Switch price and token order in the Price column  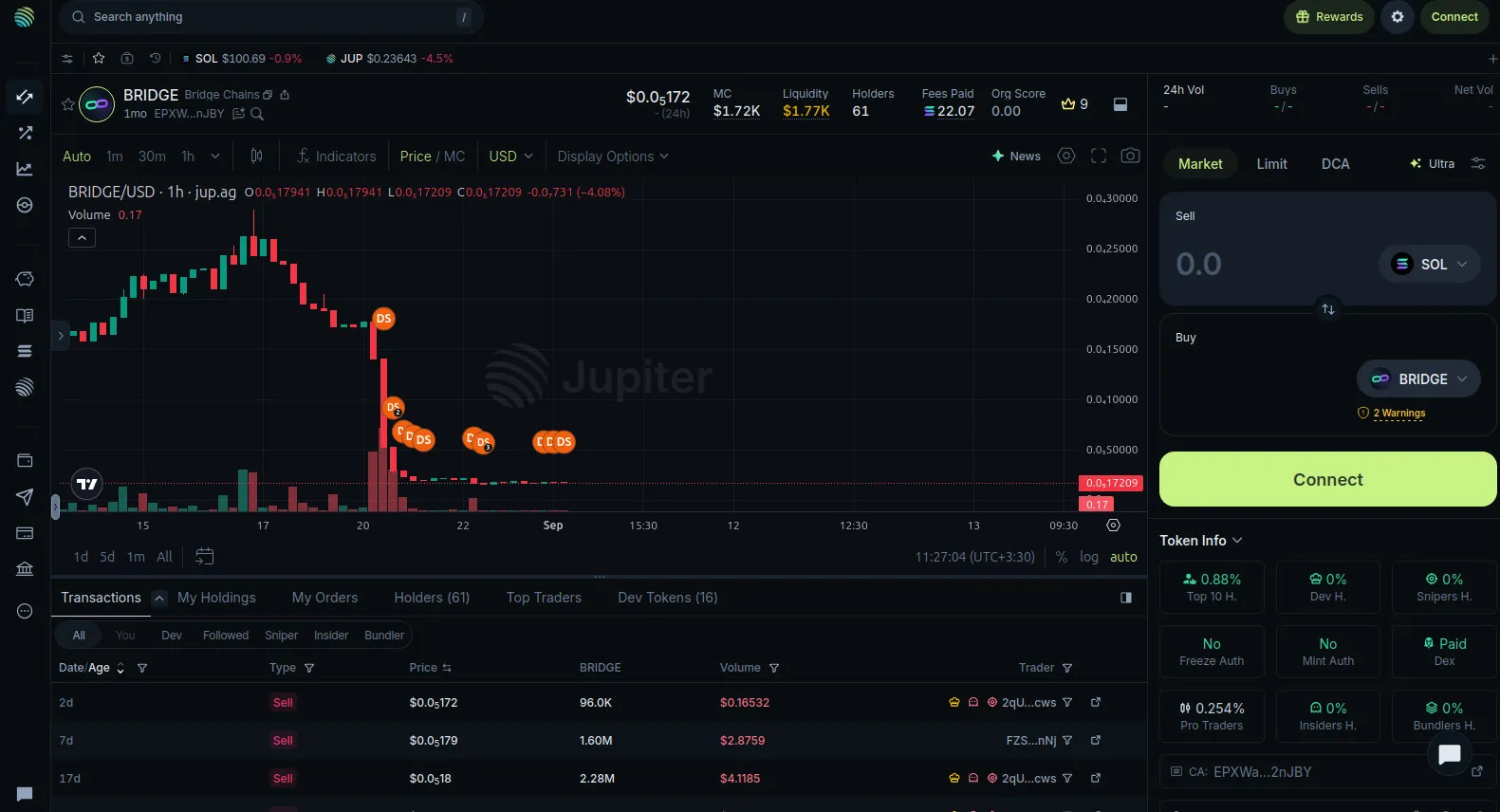pos(447,668)
